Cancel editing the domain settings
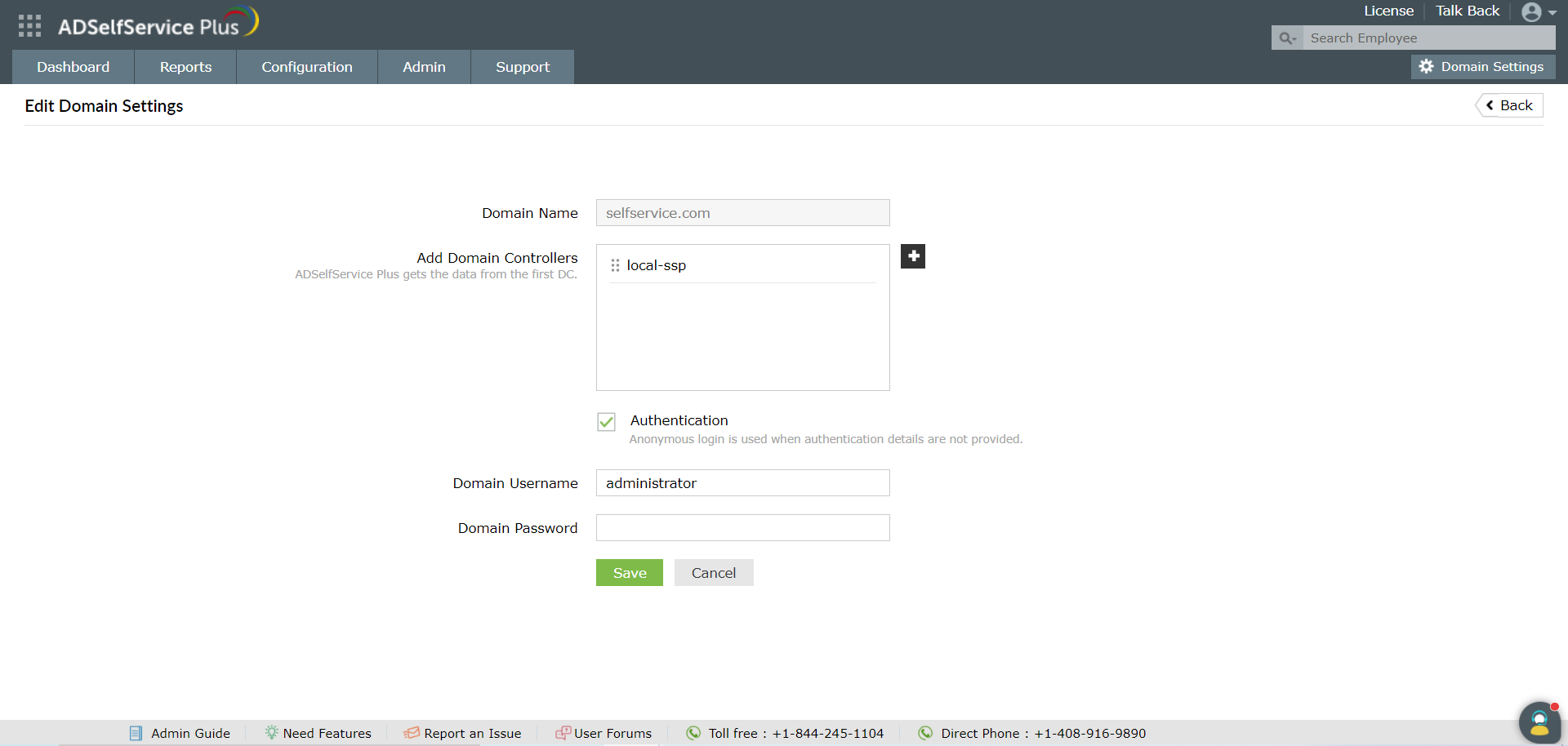The image size is (1568, 746). [714, 573]
